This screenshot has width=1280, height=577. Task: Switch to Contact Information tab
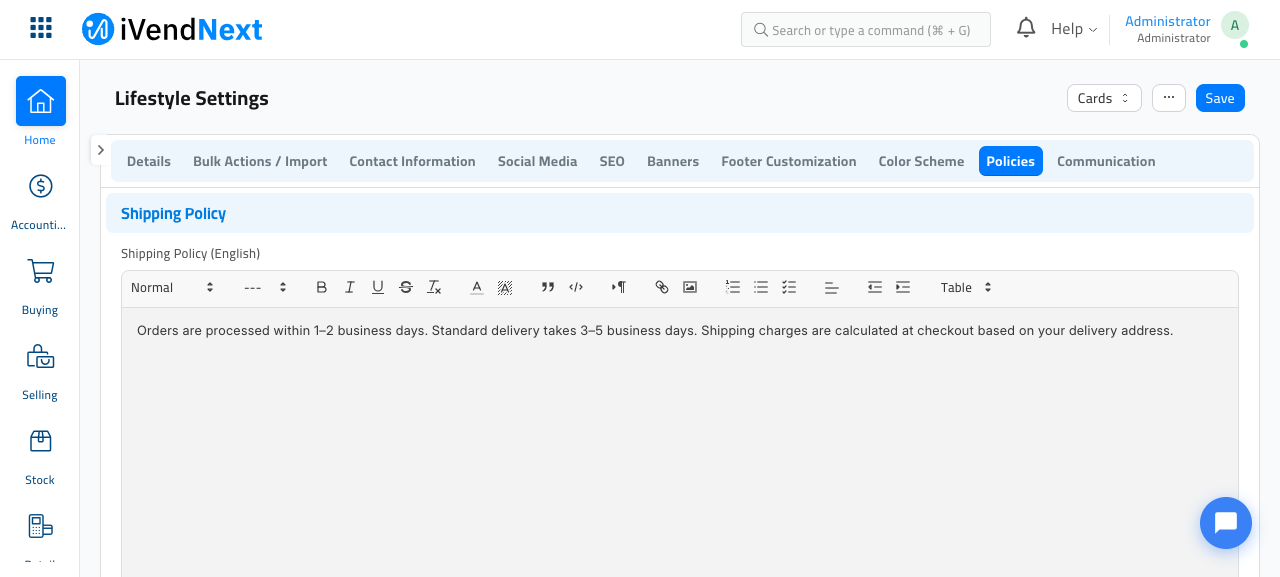(x=412, y=161)
